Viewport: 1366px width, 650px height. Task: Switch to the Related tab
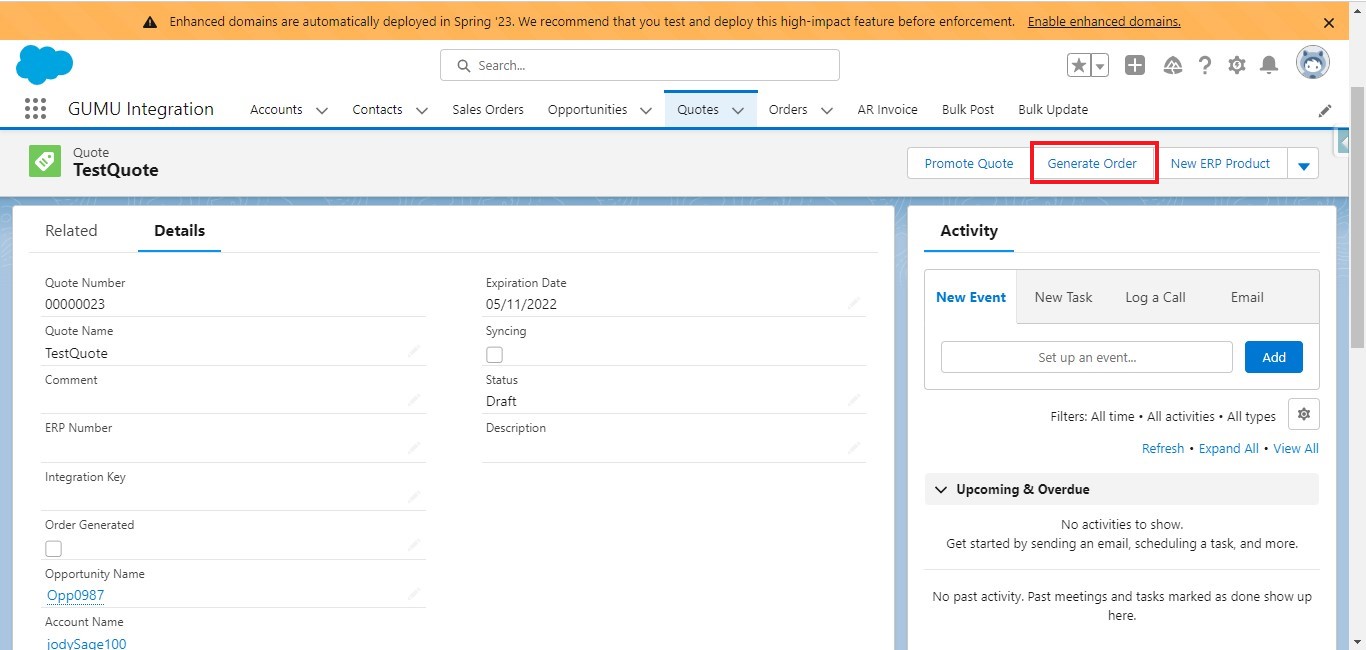pyautogui.click(x=71, y=230)
